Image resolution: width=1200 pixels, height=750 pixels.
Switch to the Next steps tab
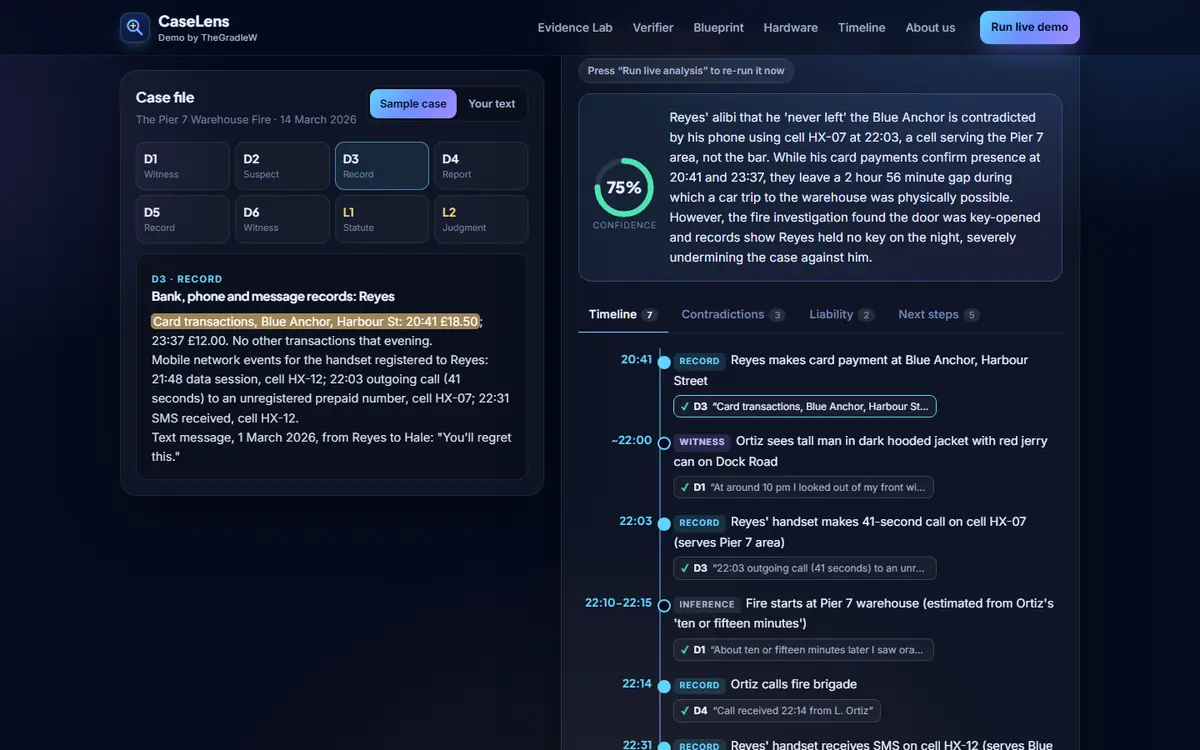tap(938, 315)
